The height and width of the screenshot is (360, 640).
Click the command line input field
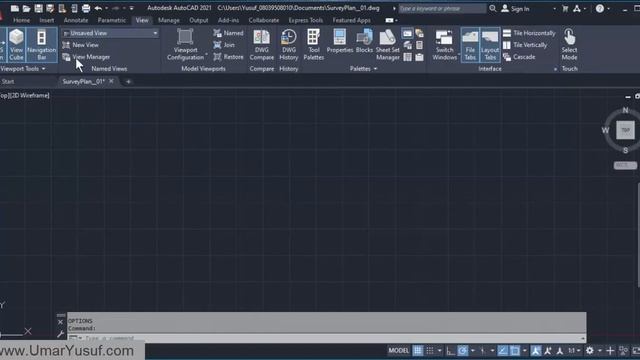[x=326, y=338]
